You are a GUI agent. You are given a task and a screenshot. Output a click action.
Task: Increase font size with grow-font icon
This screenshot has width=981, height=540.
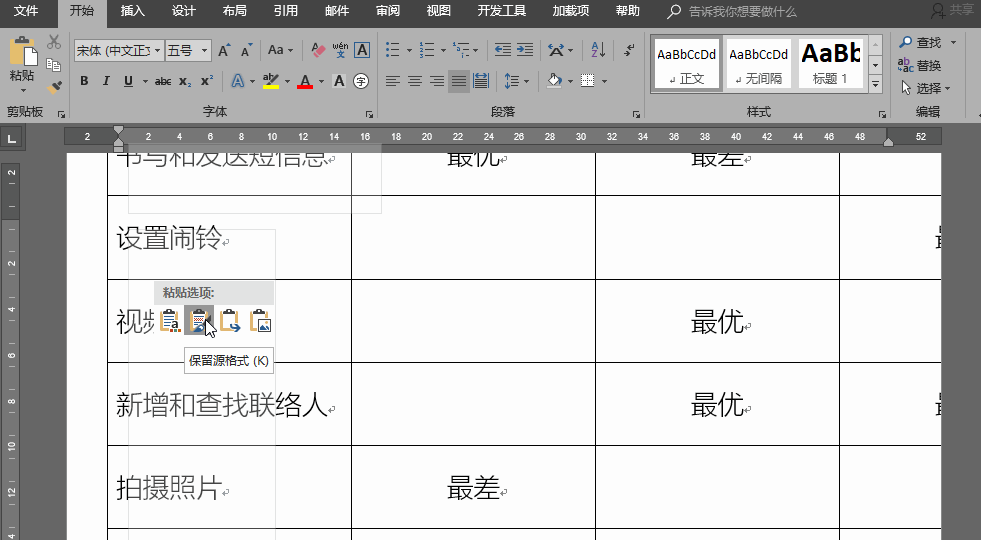coord(224,50)
